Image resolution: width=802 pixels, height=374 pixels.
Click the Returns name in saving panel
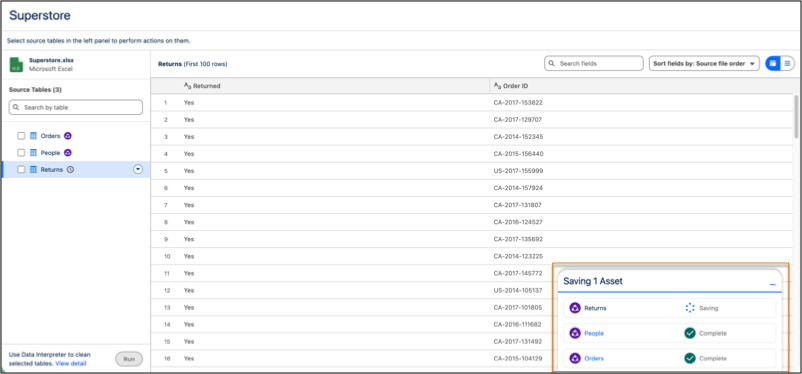[x=595, y=309]
